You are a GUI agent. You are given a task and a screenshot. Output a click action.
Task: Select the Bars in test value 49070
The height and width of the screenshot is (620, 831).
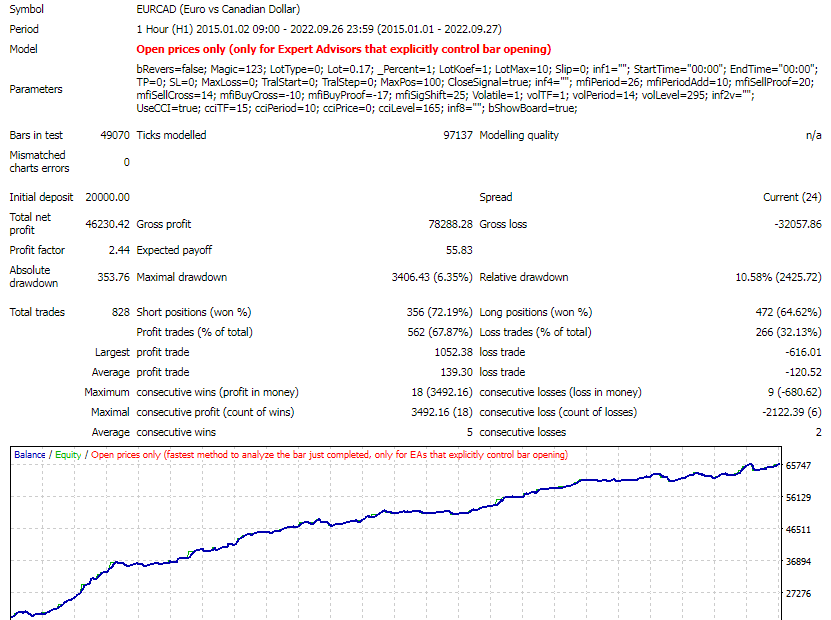pyautogui.click(x=114, y=135)
